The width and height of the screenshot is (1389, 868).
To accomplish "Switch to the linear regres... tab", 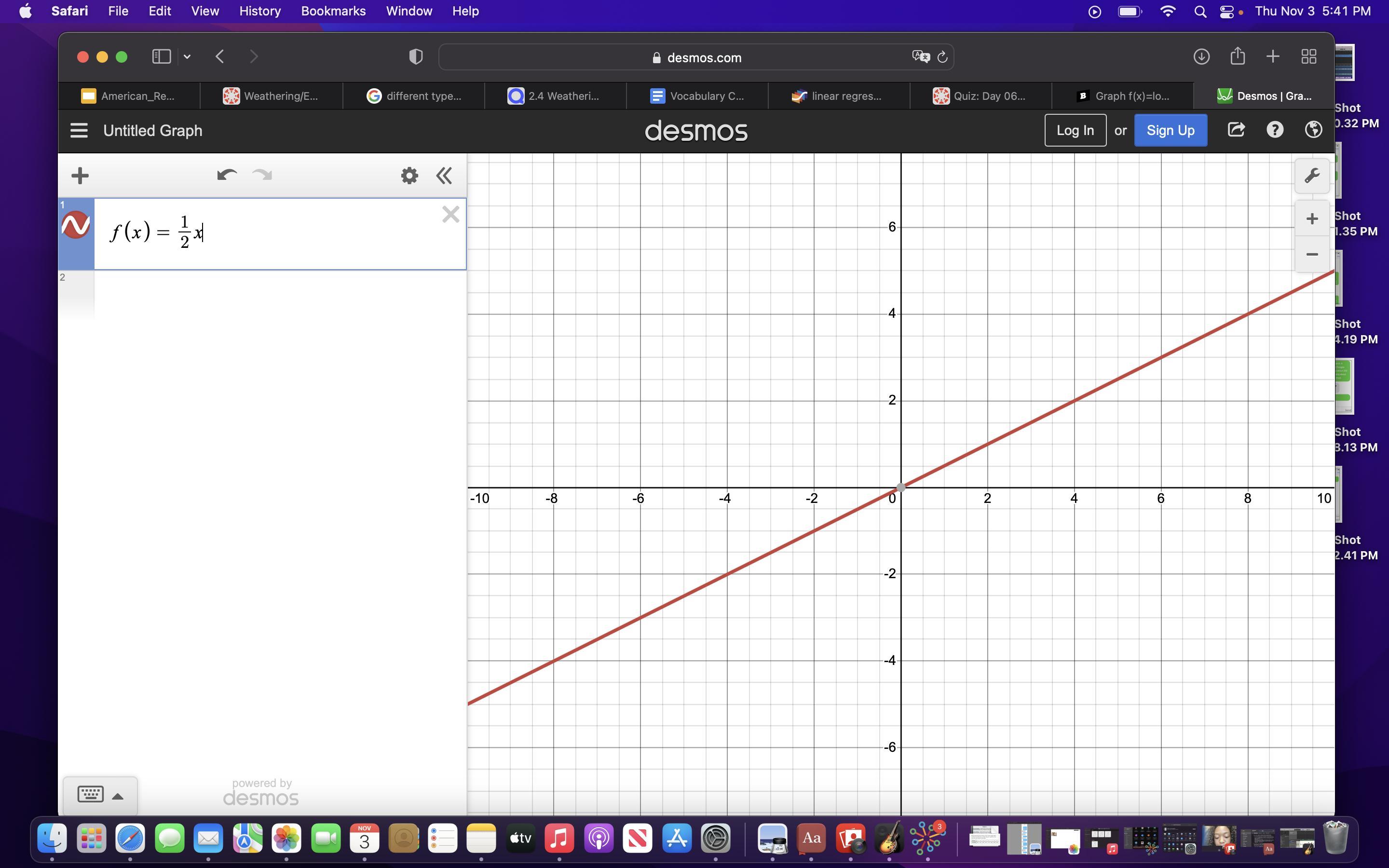I will [x=839, y=96].
